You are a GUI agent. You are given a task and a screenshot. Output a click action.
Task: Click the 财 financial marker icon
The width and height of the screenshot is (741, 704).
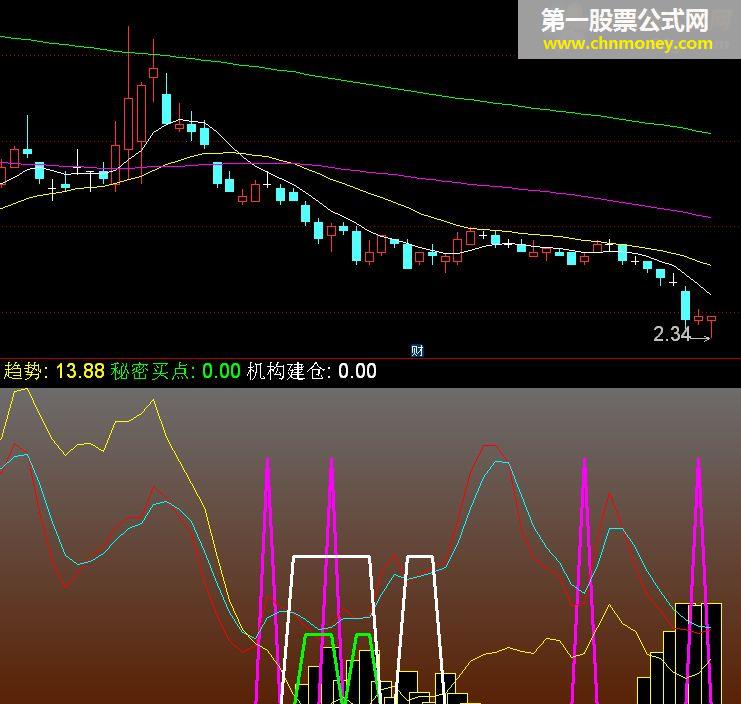417,351
